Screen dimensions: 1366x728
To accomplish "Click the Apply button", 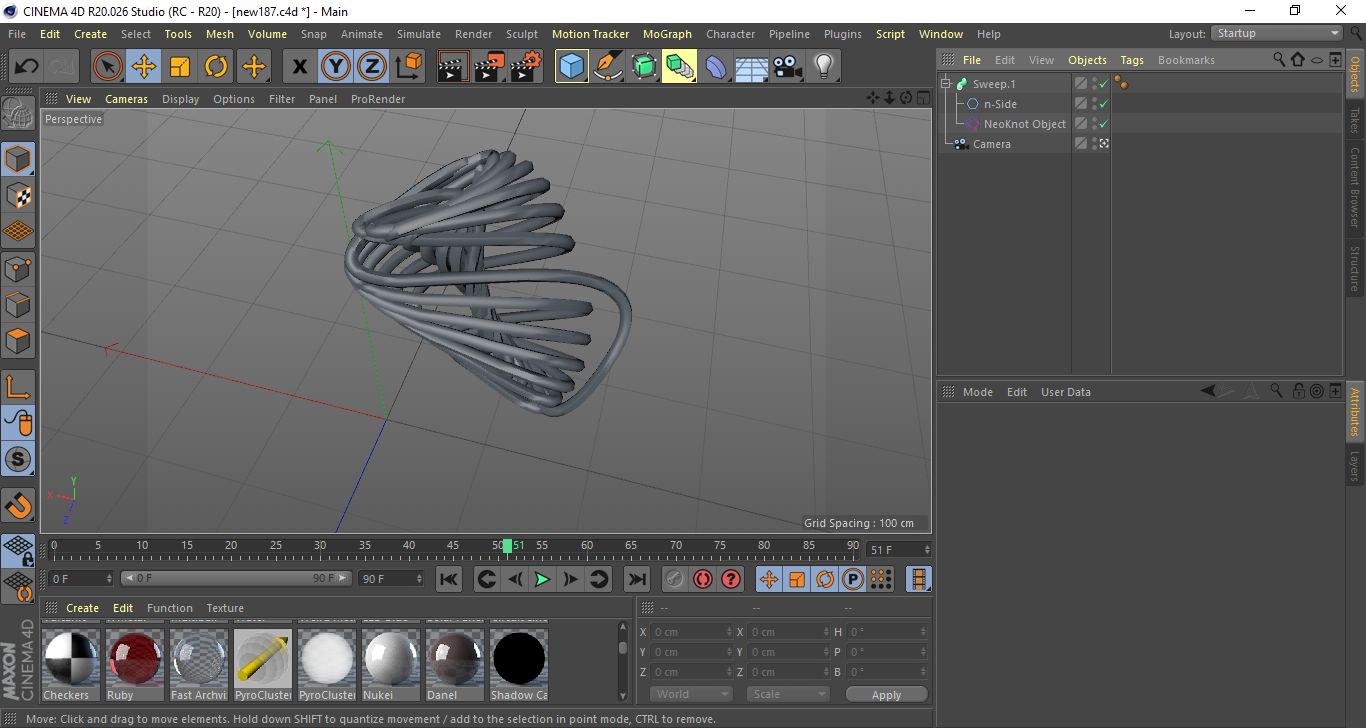I will click(886, 695).
